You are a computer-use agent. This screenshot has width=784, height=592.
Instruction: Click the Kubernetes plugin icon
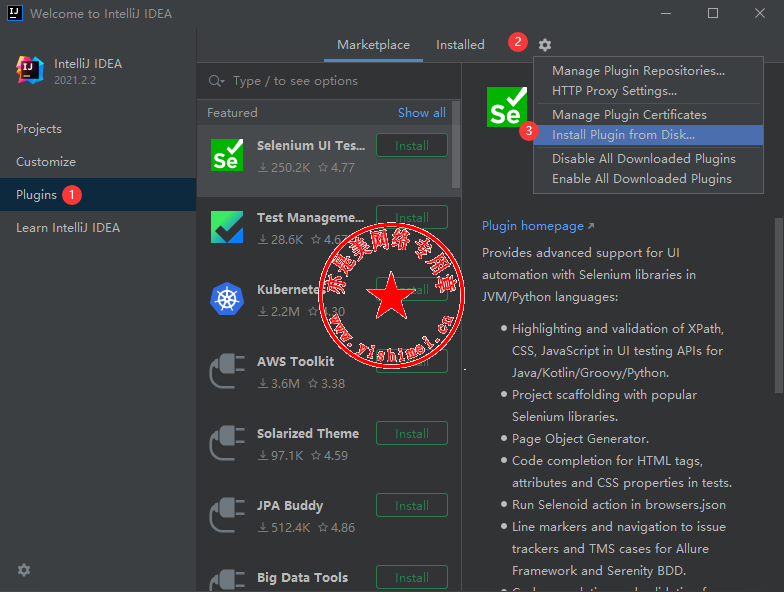[x=227, y=299]
